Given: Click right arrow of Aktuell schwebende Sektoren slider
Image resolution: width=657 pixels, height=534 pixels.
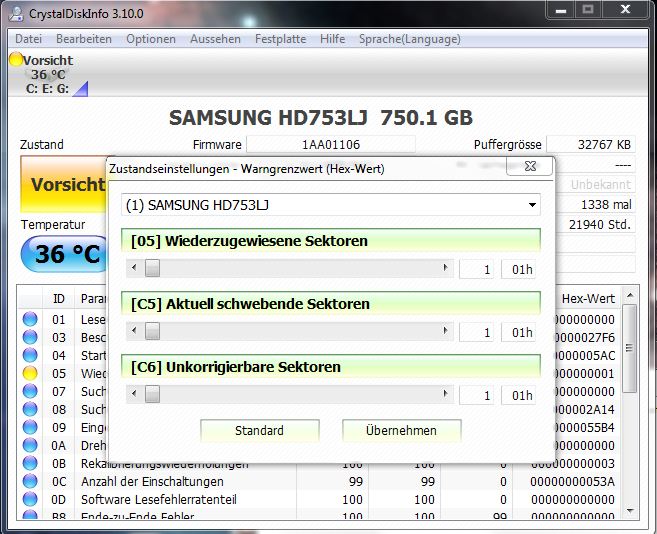Looking at the screenshot, I should 445,331.
